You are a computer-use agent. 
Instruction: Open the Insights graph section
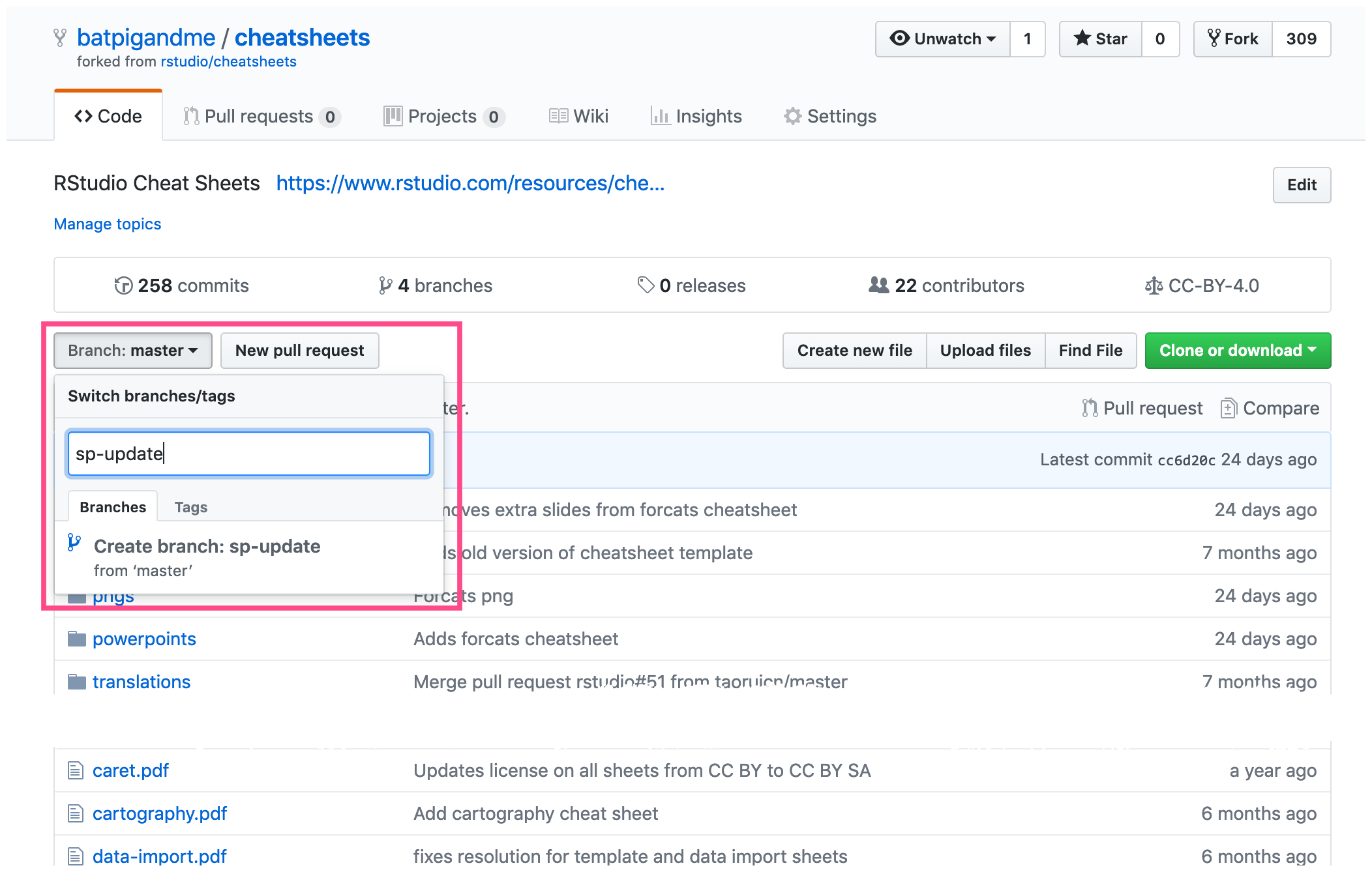pos(708,116)
